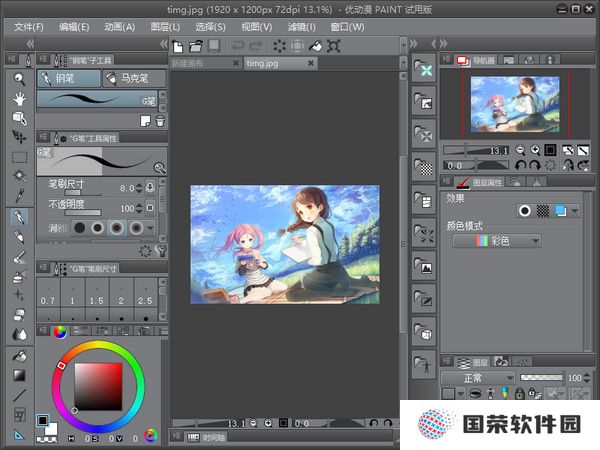Click 不透明度 opacity slider
The width and height of the screenshot is (600, 450).
point(83,213)
